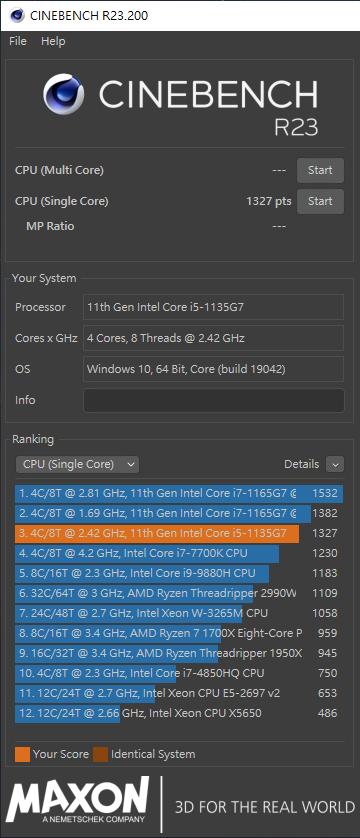Select the i7-1165G7 2.81 GHz ranking entry
360x838 pixels.
pos(179,493)
